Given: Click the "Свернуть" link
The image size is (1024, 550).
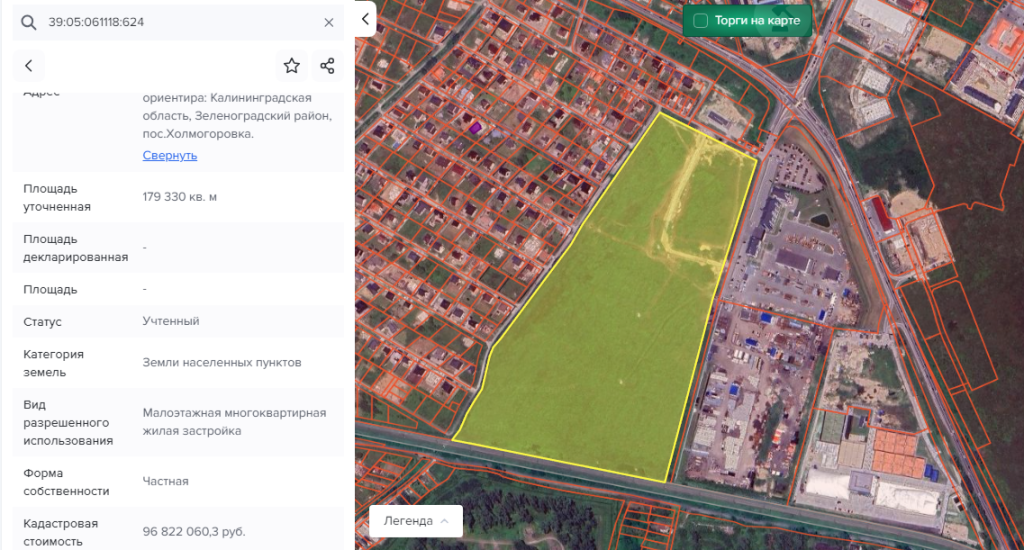Looking at the screenshot, I should pos(170,155).
